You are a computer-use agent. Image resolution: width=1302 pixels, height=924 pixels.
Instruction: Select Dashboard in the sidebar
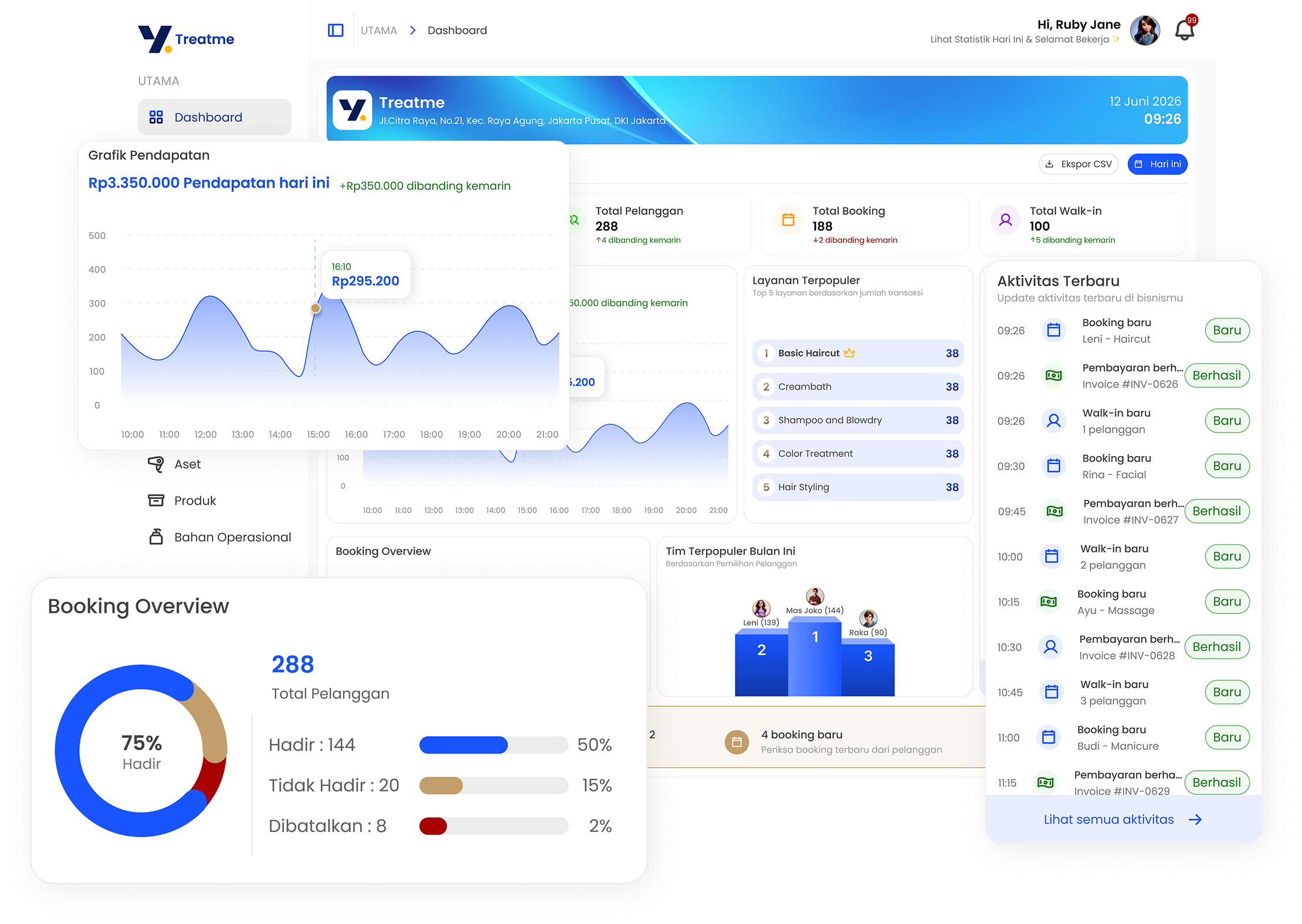[215, 117]
